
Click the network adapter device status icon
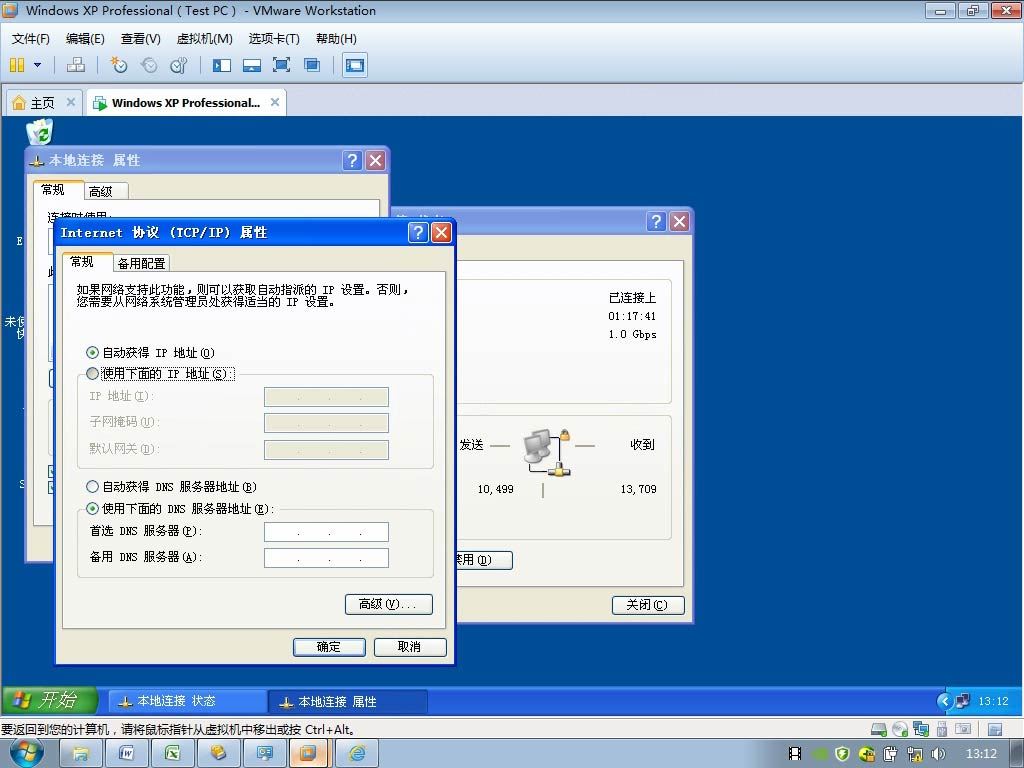pyautogui.click(x=921, y=729)
